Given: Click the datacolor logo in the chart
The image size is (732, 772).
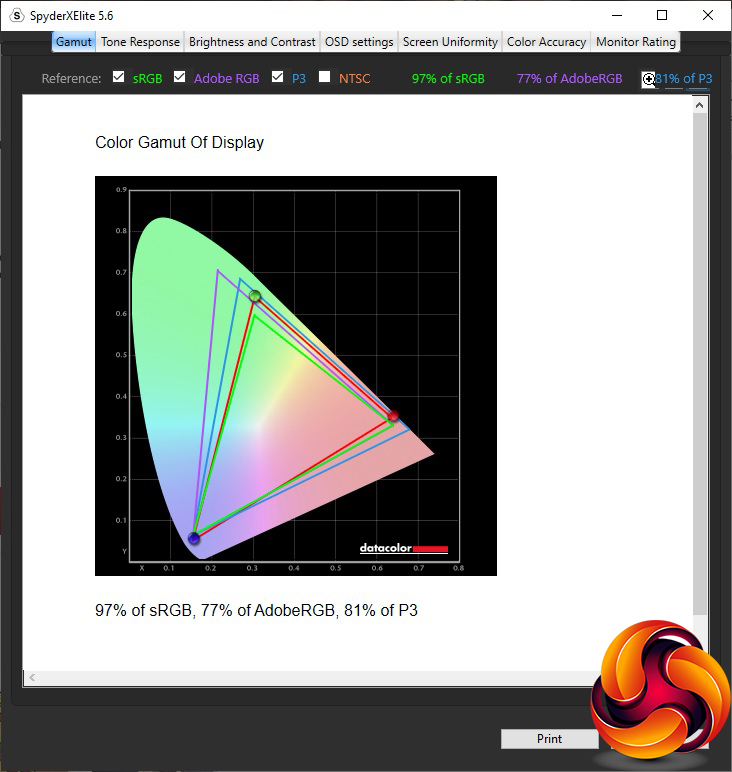Looking at the screenshot, I should pos(404,548).
